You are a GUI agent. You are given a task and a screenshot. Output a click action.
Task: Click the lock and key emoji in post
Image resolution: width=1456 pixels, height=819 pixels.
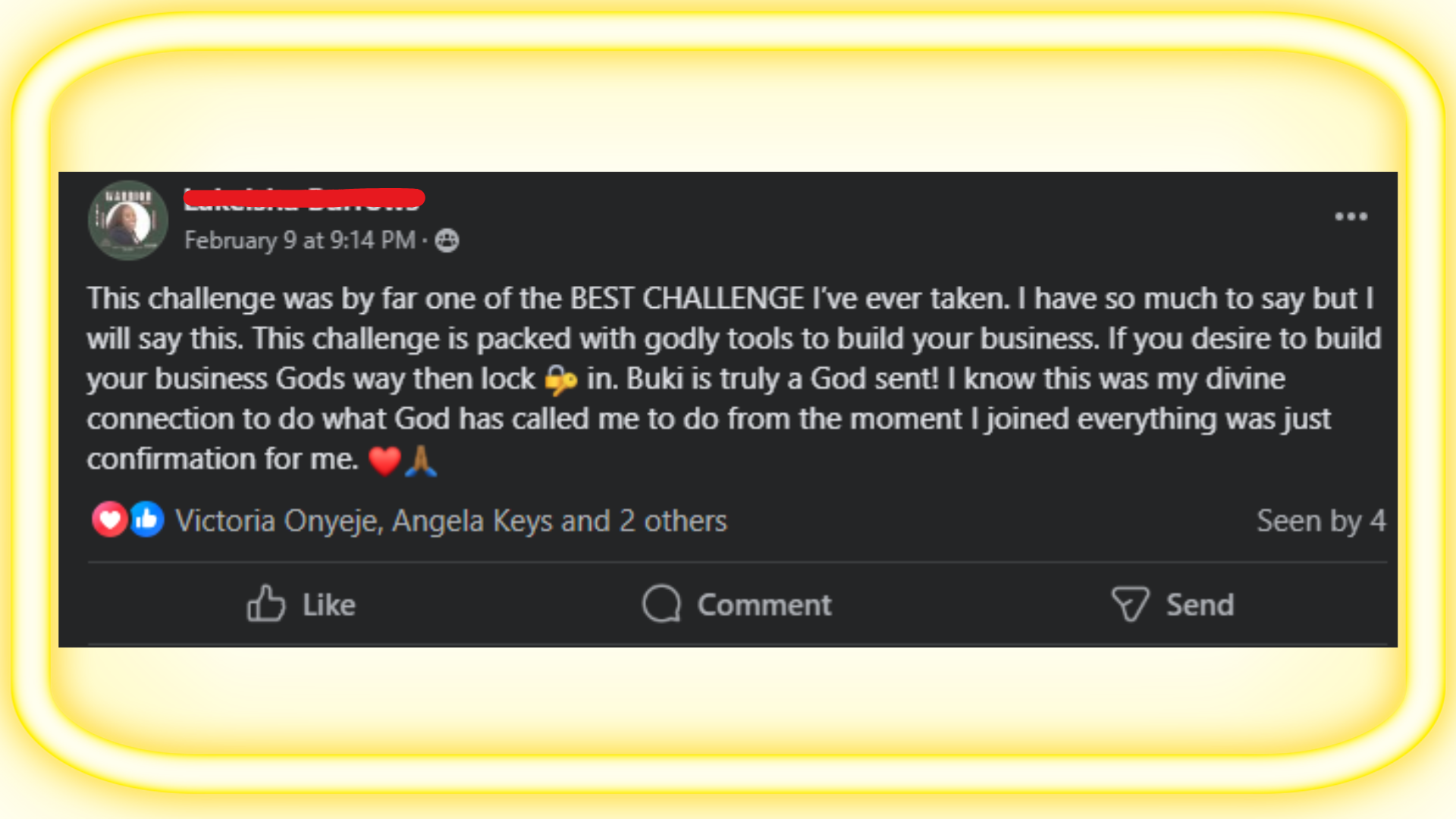(561, 380)
